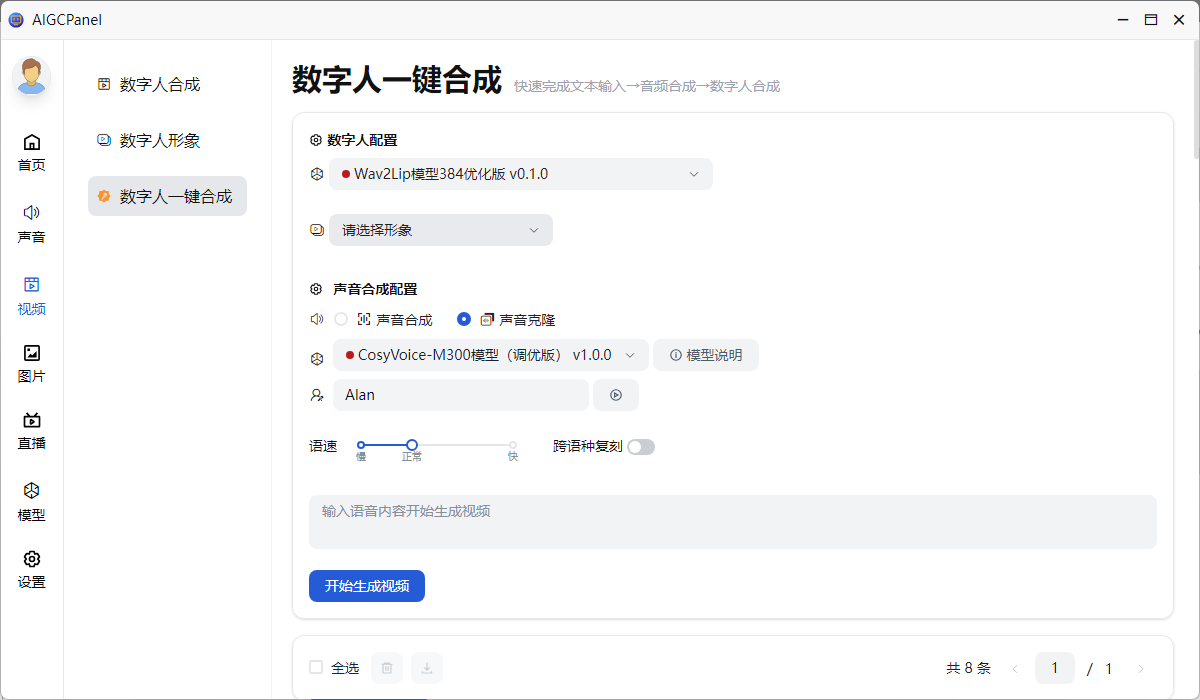Screen dimensions: 1200x700
Task: Open the 模型 model section
Action: (32, 502)
